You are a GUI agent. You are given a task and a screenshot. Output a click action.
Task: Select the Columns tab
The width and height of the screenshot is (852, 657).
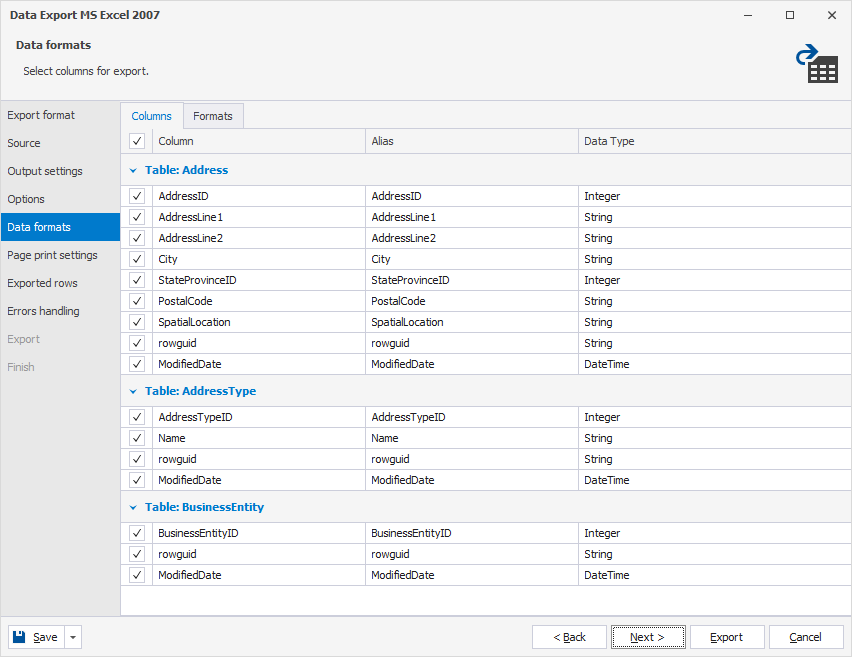(x=152, y=116)
